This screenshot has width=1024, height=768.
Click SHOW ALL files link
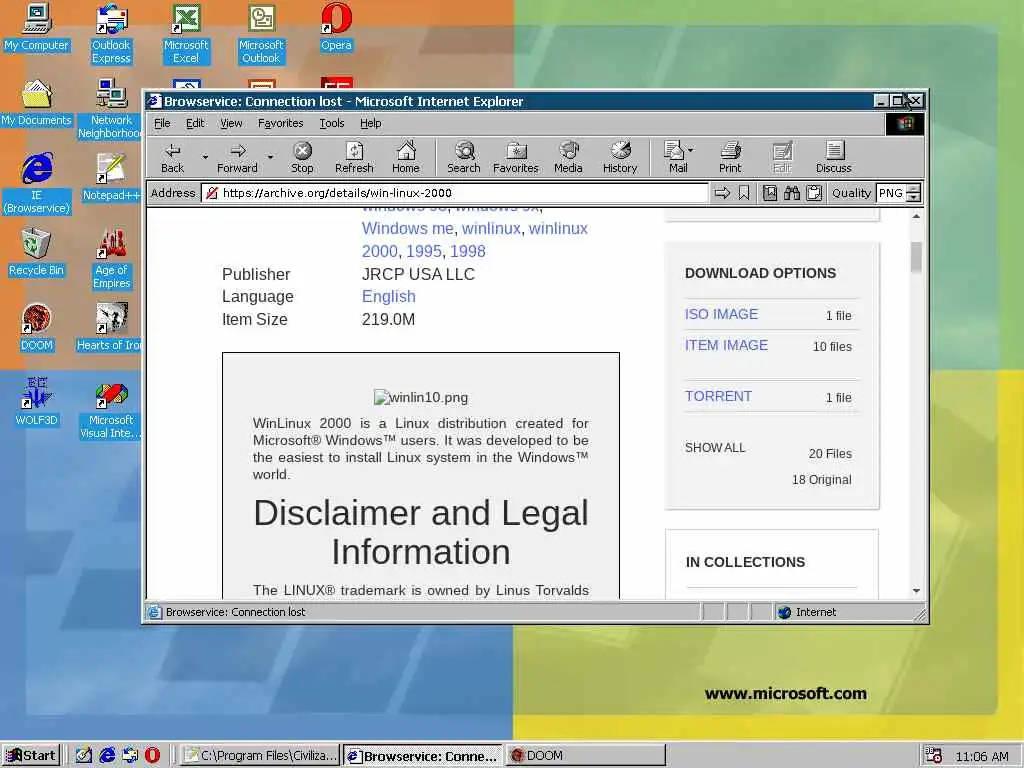[715, 447]
